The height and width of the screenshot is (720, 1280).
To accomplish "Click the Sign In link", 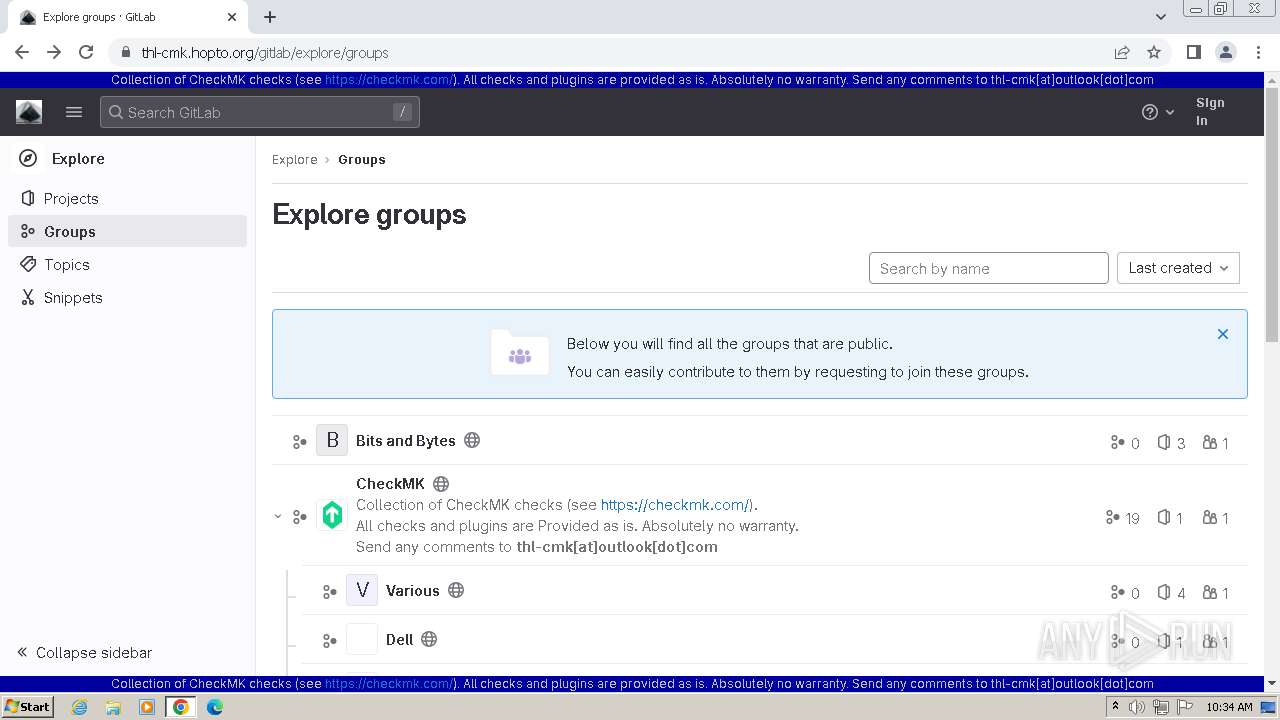I will [1210, 112].
